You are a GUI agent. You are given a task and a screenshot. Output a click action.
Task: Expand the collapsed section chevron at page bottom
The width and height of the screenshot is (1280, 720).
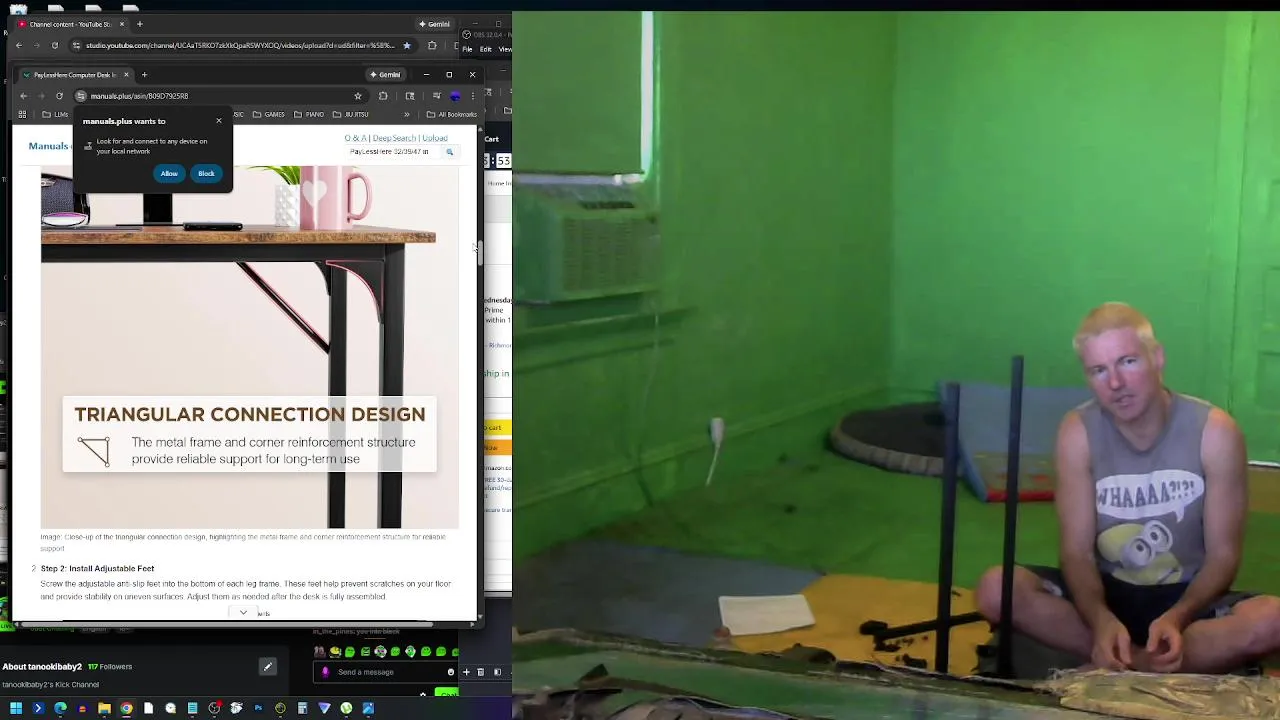click(243, 612)
